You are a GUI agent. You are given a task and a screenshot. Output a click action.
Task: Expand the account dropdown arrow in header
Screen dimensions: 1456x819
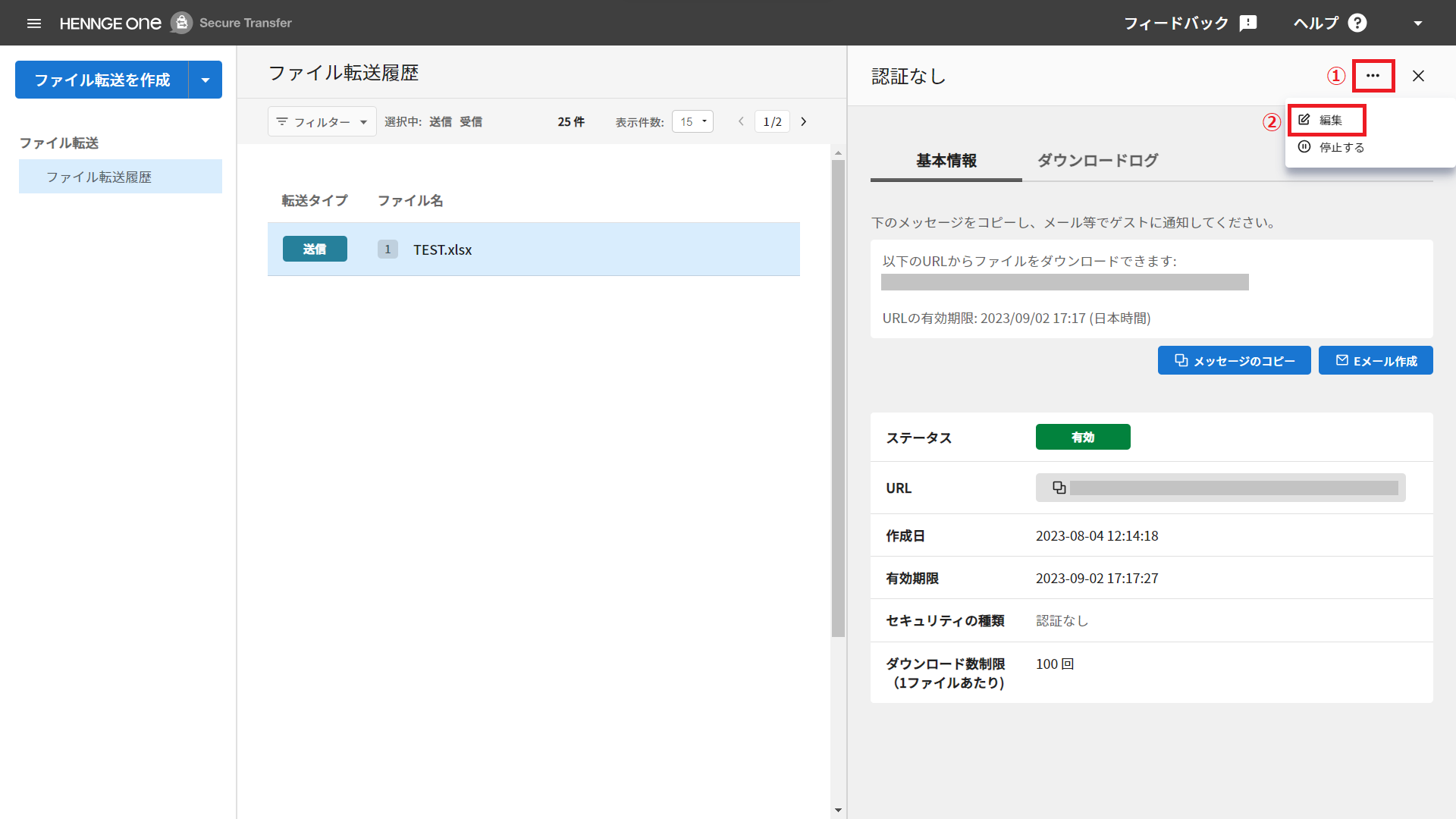(1418, 24)
